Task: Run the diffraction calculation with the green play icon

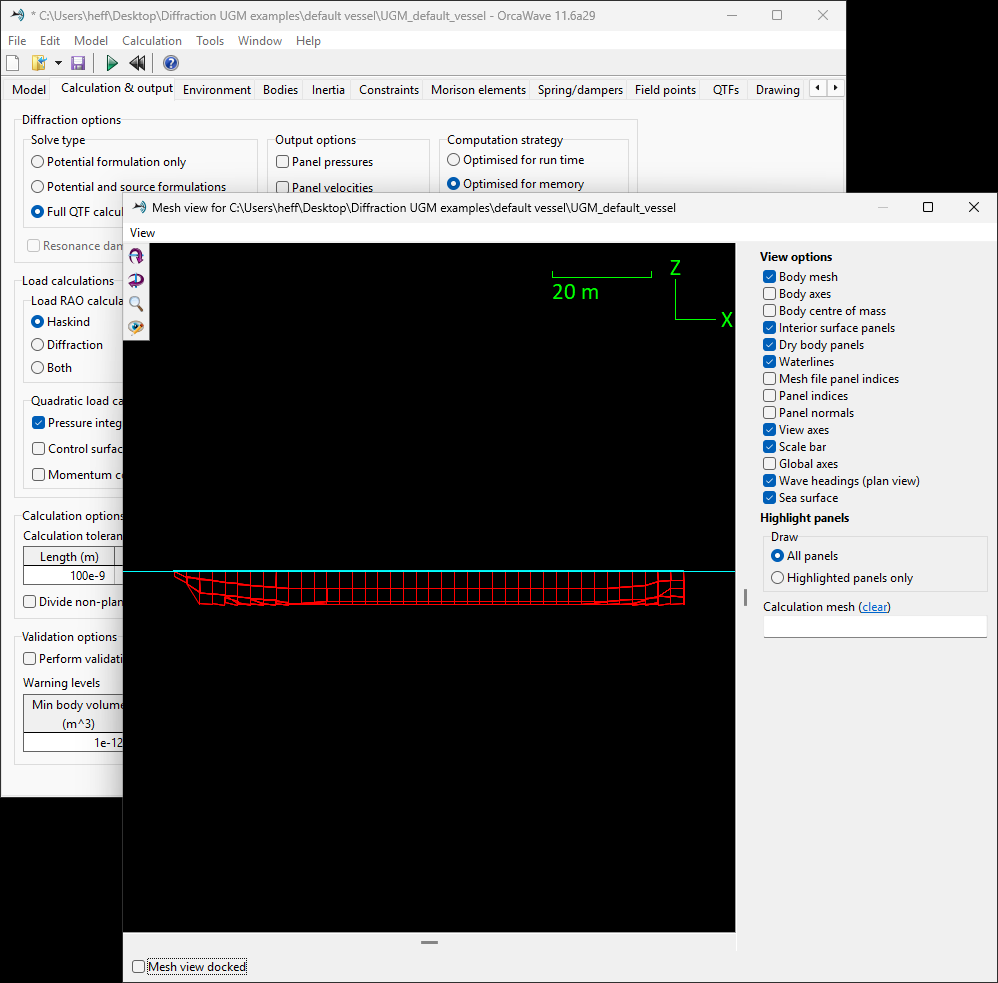Action: (111, 62)
